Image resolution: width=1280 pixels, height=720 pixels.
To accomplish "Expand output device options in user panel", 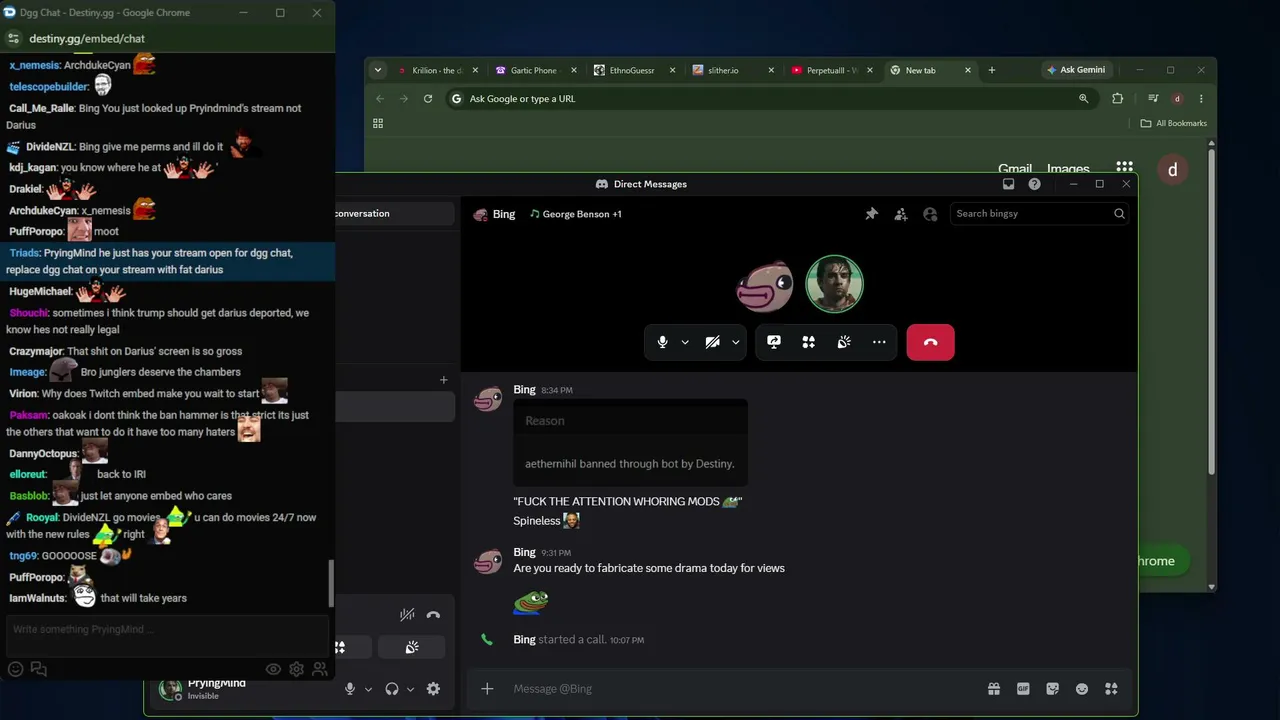I will (410, 689).
